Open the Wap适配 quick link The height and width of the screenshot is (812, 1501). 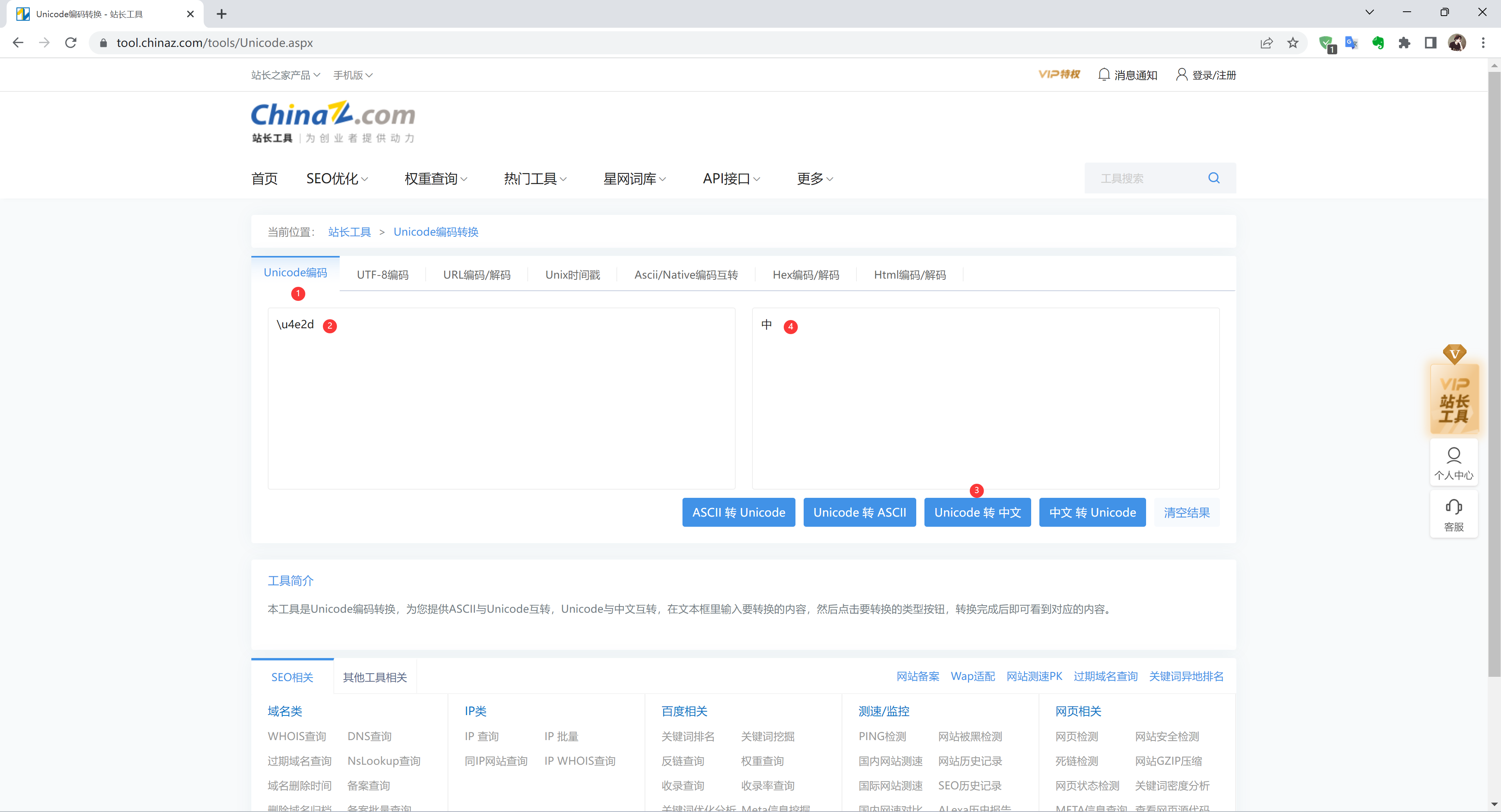[x=973, y=676]
